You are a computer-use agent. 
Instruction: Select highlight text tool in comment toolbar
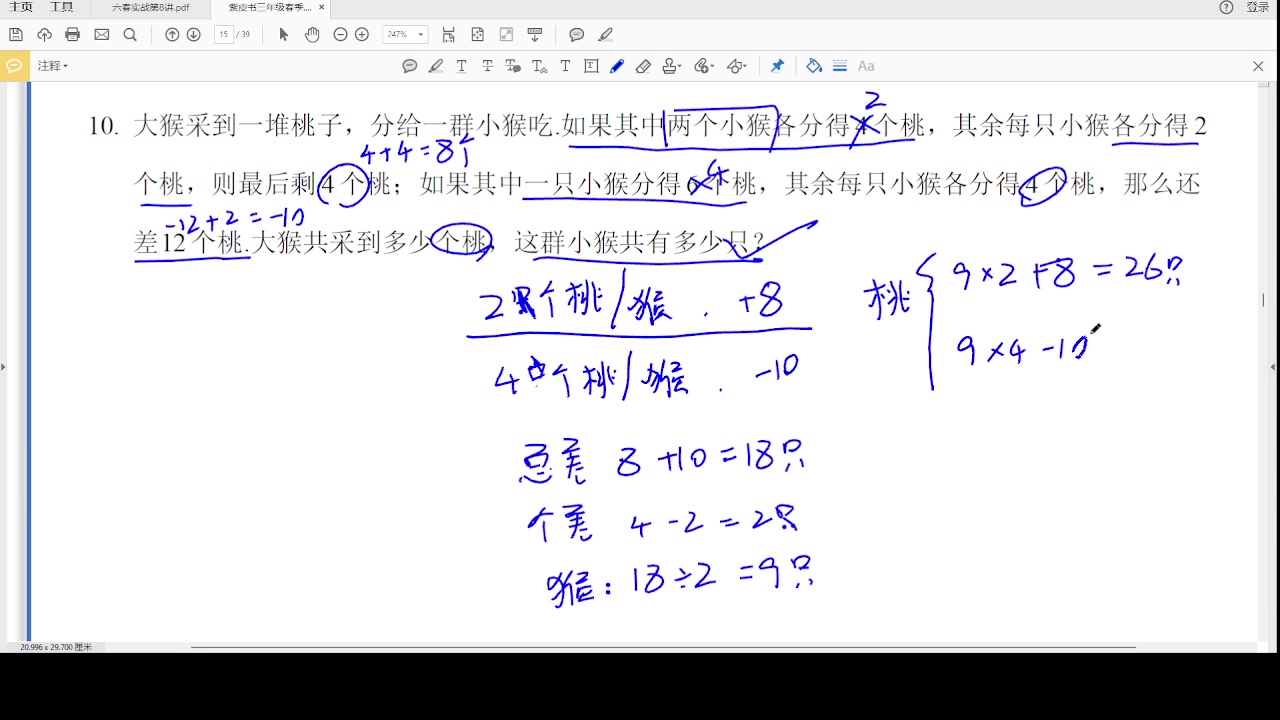pos(436,66)
